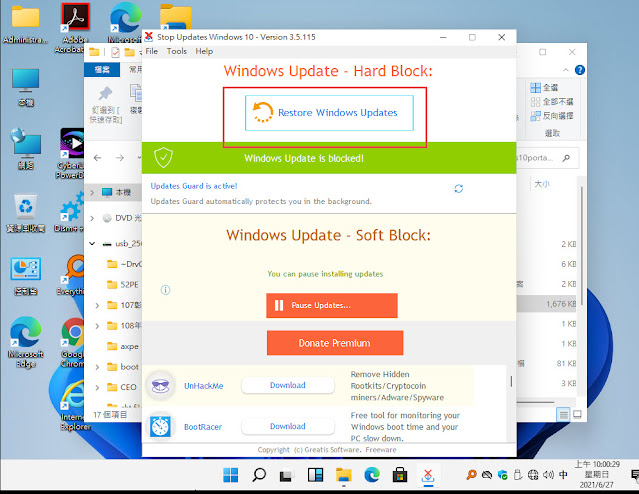Open the Administrator folder on desktop
Viewport: 639px width, 494px height.
pos(25,24)
